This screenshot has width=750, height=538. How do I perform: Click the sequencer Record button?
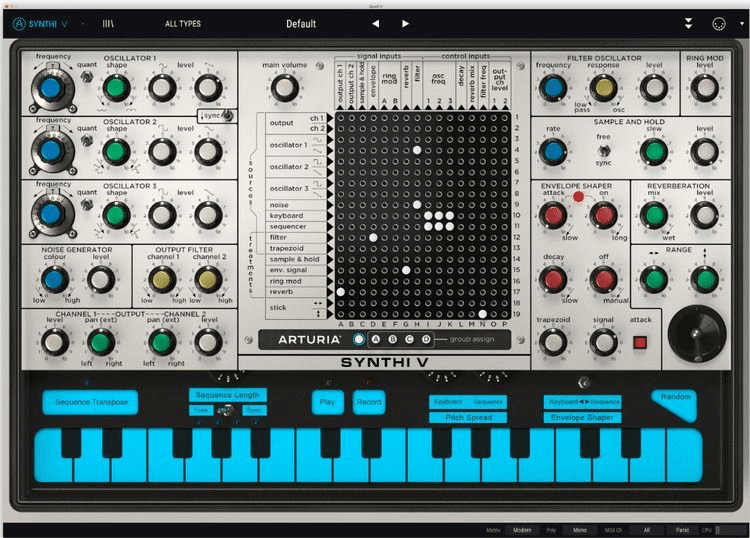[369, 402]
